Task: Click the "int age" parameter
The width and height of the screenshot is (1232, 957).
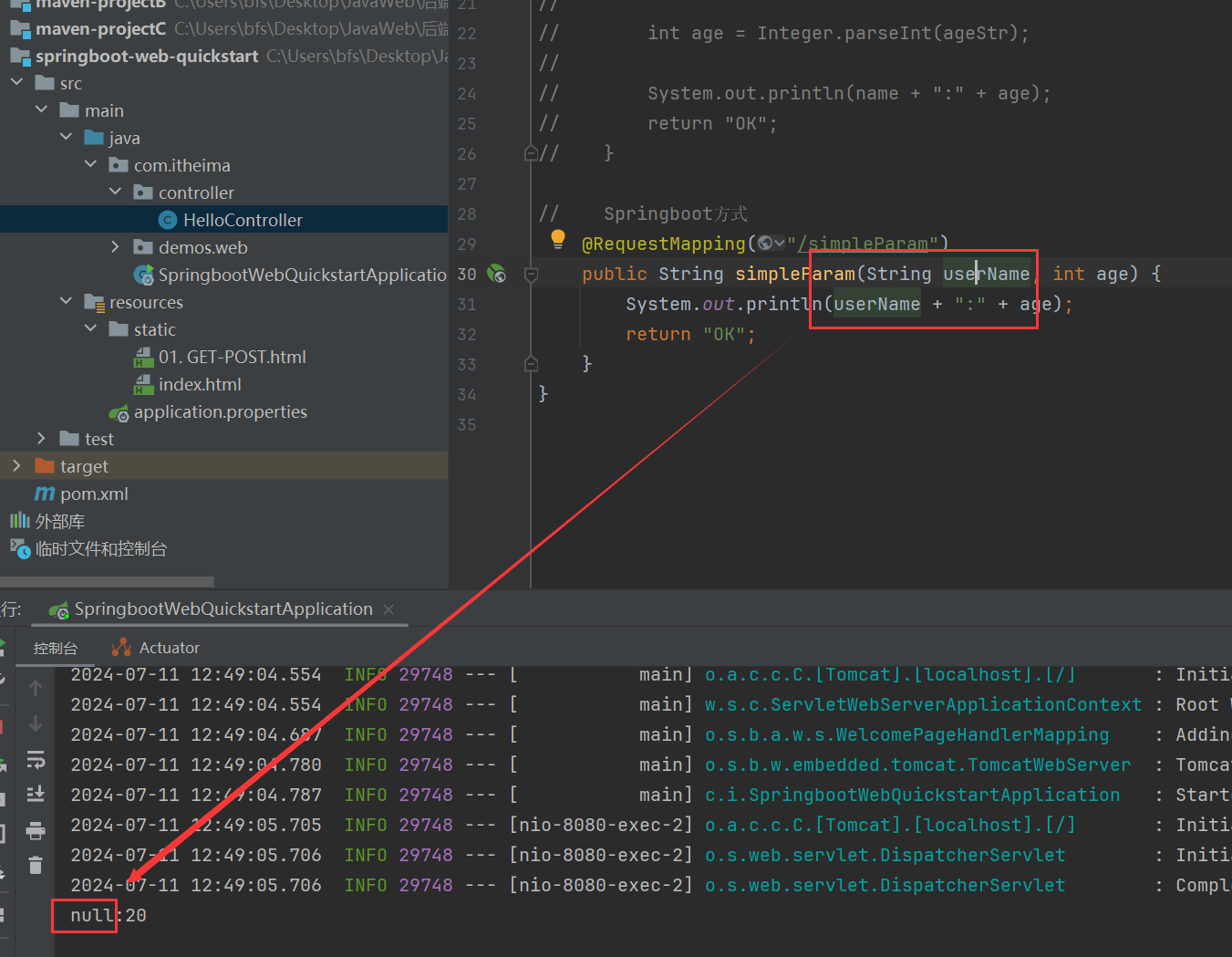Action: (1090, 274)
